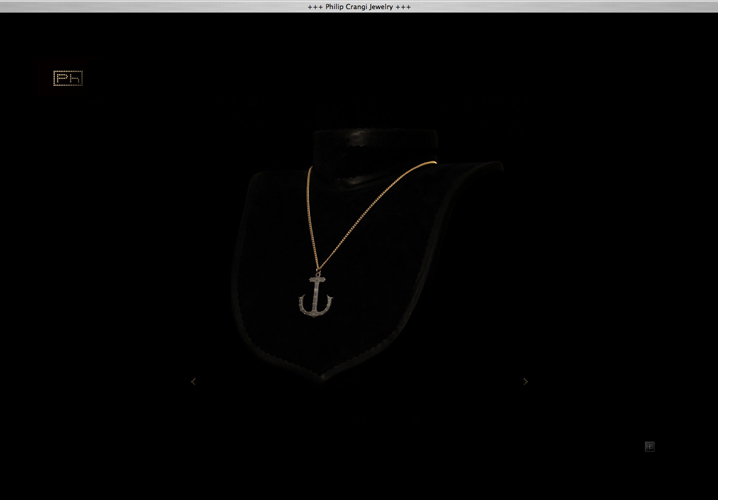Click the Ph logo in the top left
The image size is (756, 500).
click(68, 78)
